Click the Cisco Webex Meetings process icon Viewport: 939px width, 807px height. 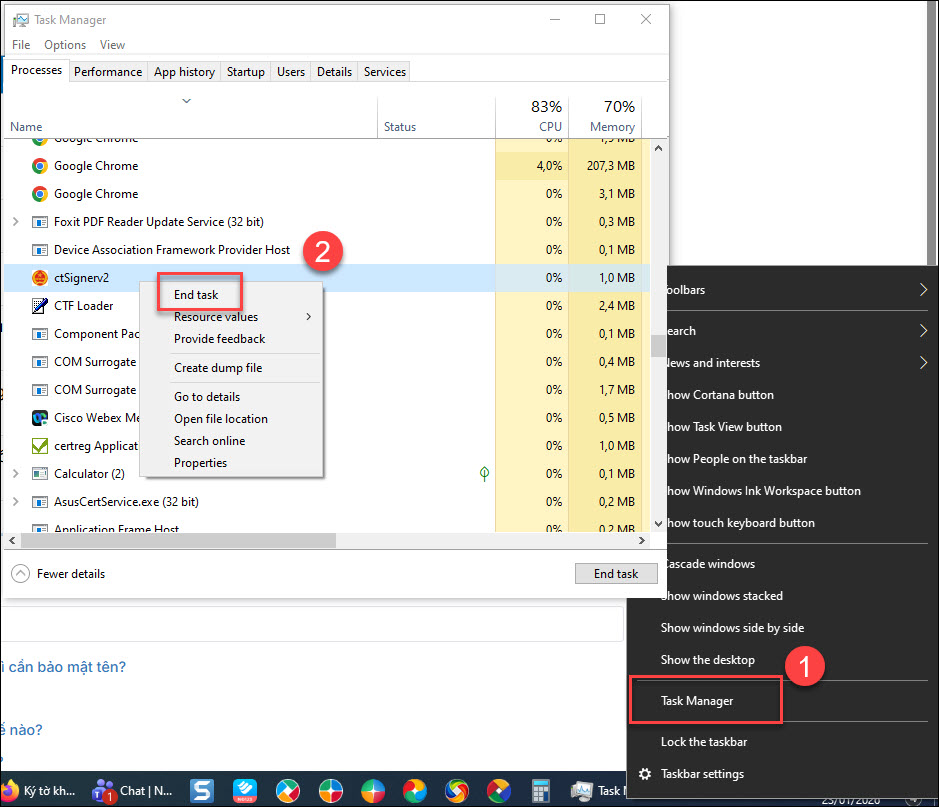(40, 418)
